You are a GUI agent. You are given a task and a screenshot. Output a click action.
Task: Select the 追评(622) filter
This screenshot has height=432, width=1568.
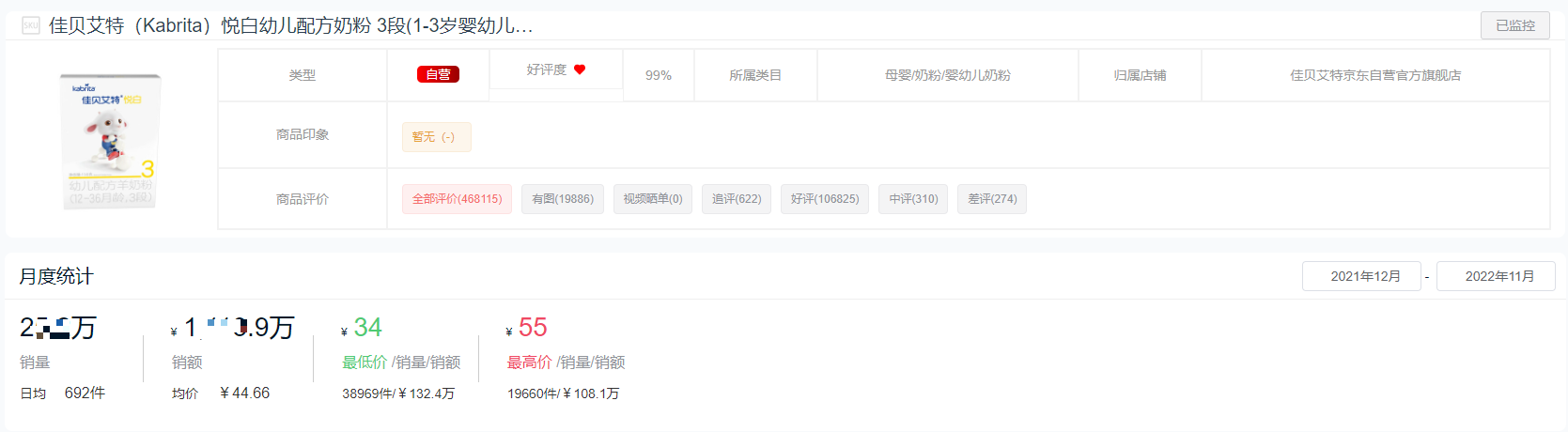coord(737,199)
